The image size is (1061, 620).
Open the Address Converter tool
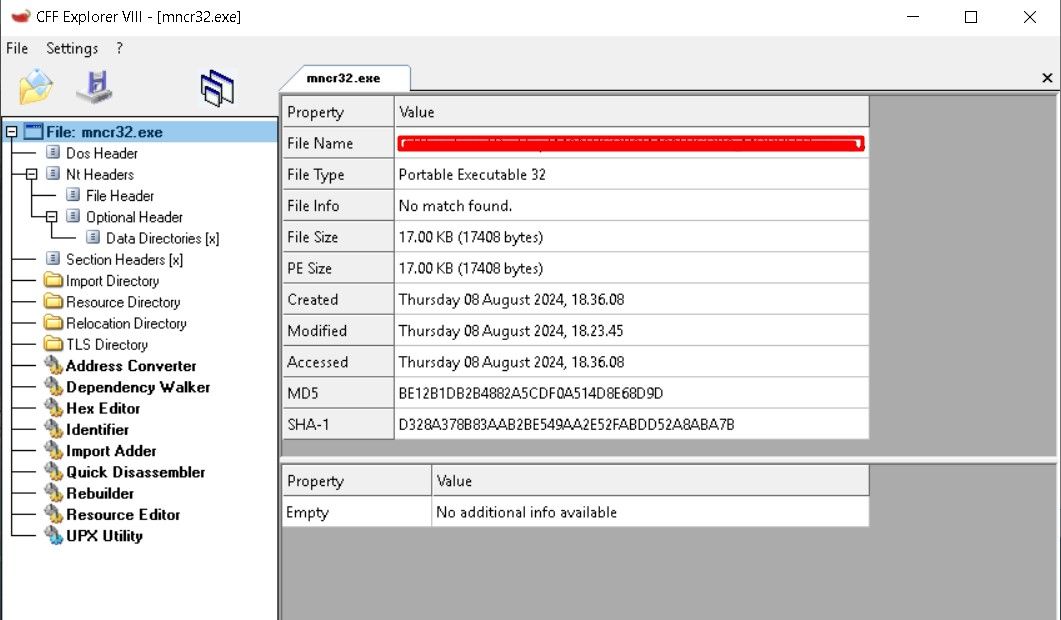pos(131,366)
